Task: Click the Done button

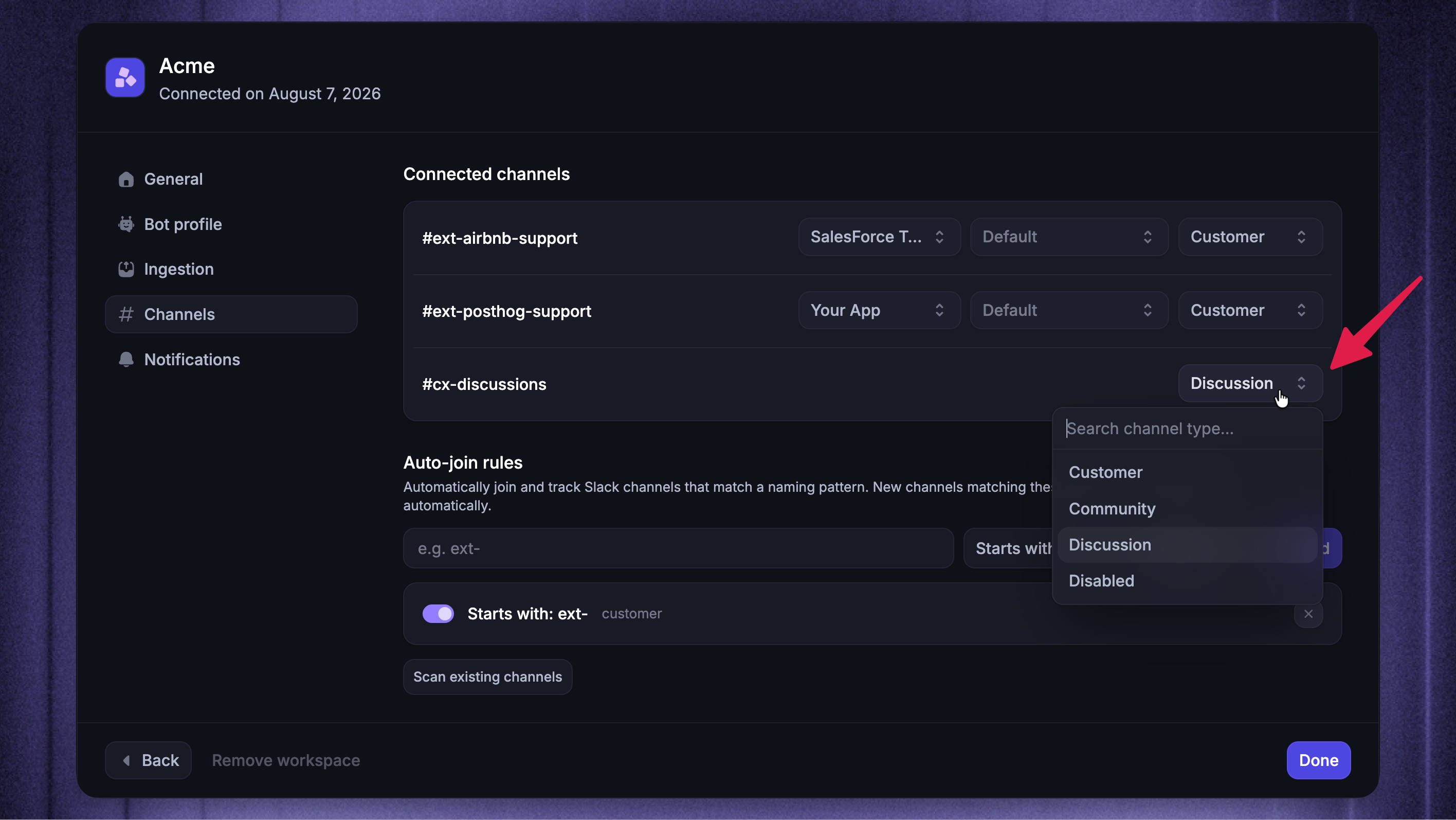Action: (1318, 760)
